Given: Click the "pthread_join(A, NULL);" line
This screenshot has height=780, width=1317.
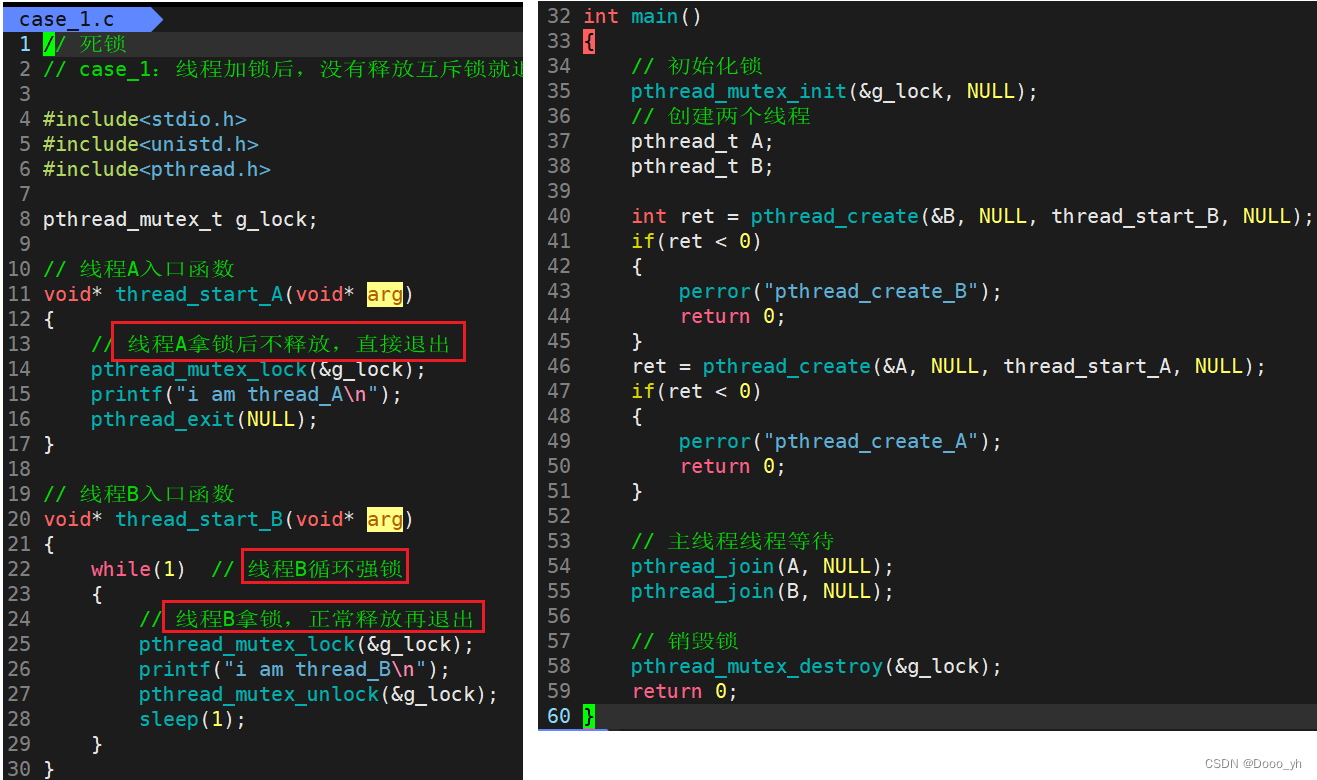Looking at the screenshot, I should pyautogui.click(x=762, y=566).
